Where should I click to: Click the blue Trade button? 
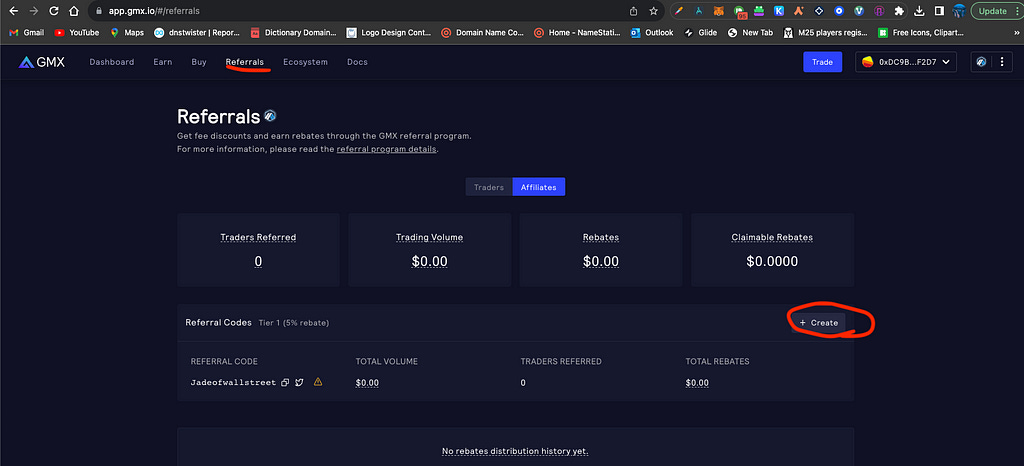822,62
